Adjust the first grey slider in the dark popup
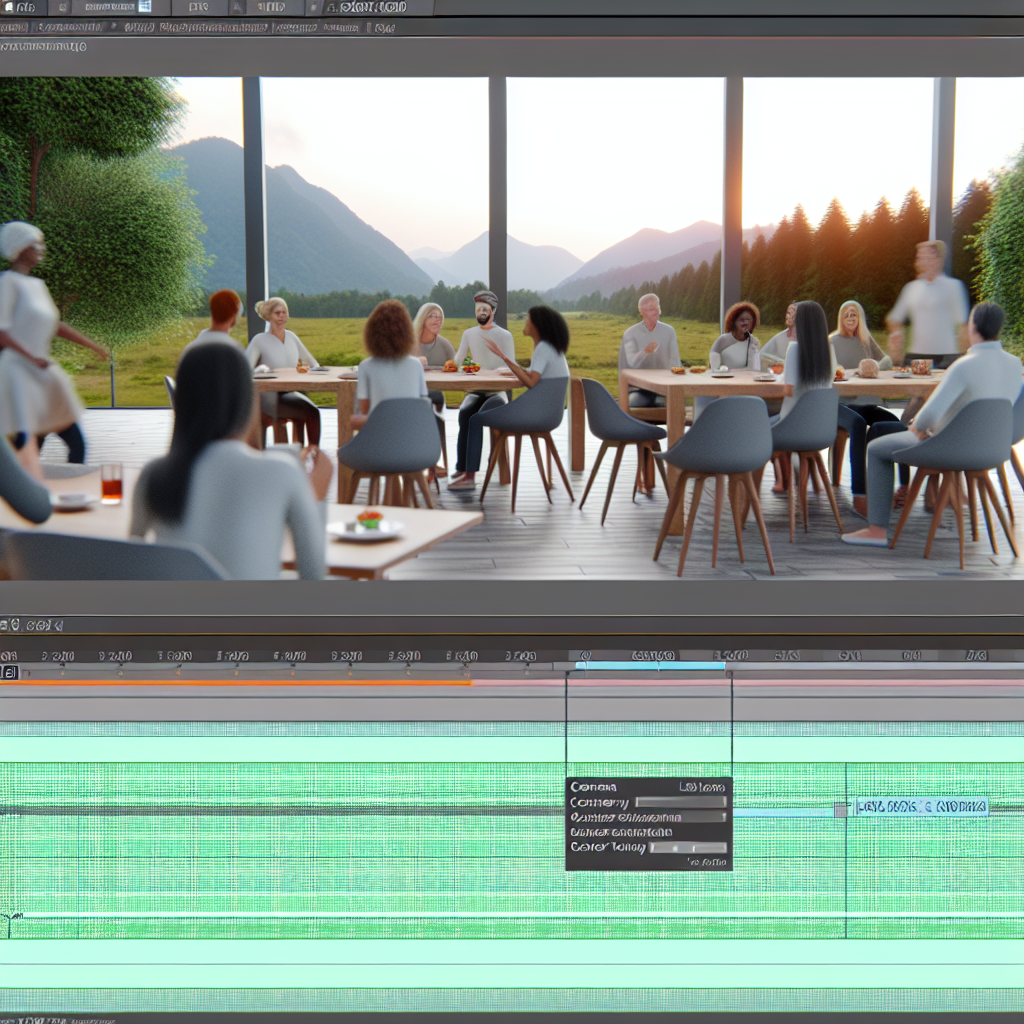Screen dimensions: 1024x1024 coord(680,802)
